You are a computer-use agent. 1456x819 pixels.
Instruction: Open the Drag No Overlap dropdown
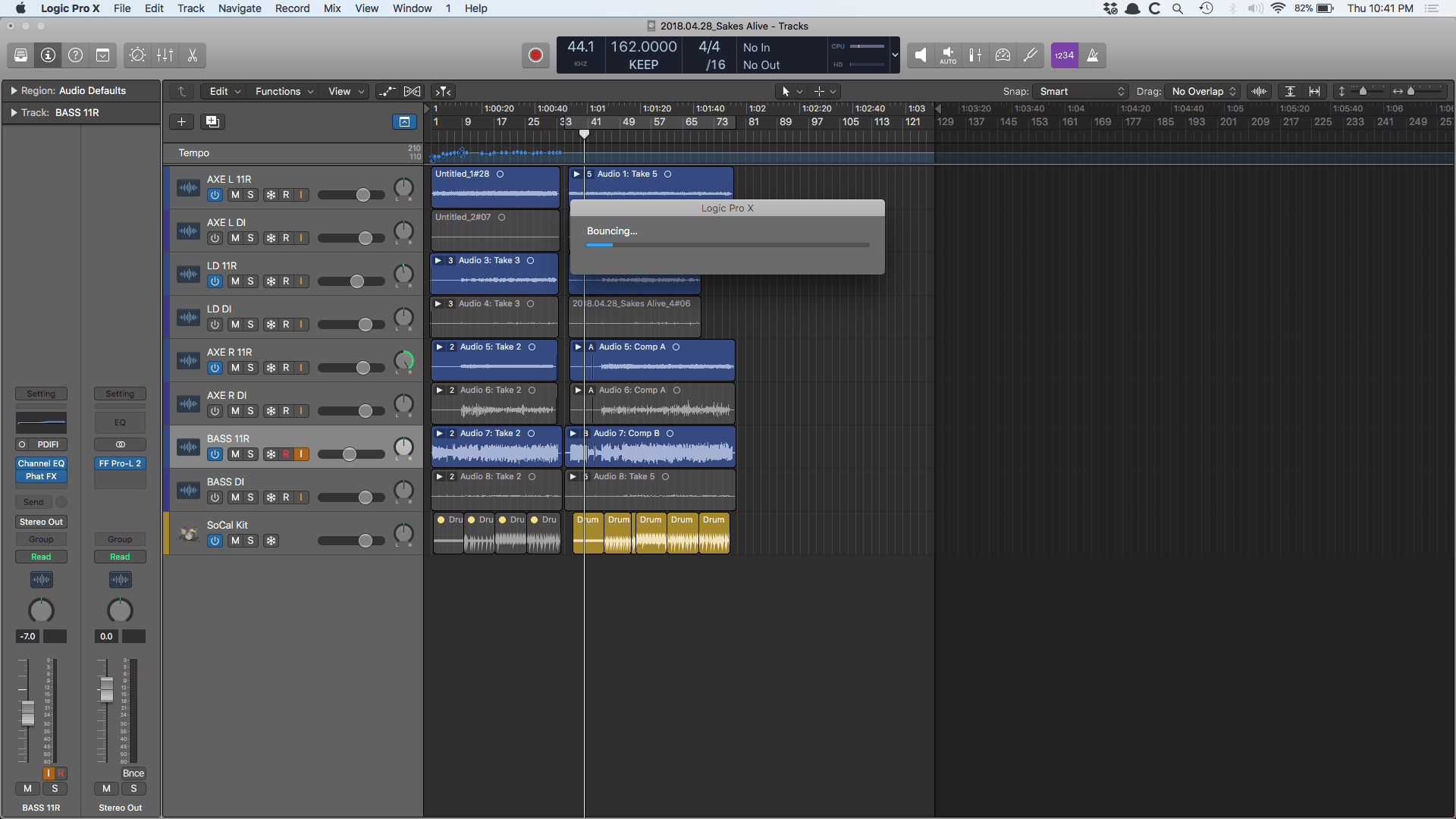pyautogui.click(x=1203, y=92)
